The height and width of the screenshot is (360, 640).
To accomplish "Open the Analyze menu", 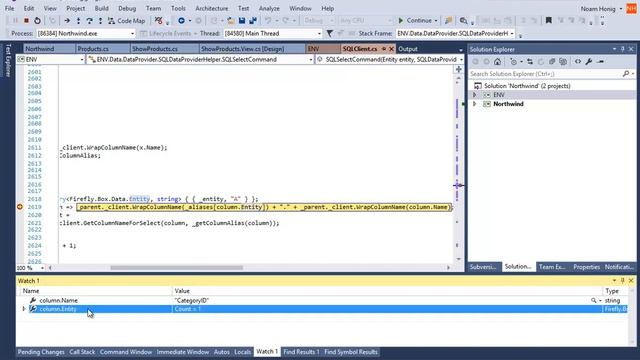I will point(269,8).
